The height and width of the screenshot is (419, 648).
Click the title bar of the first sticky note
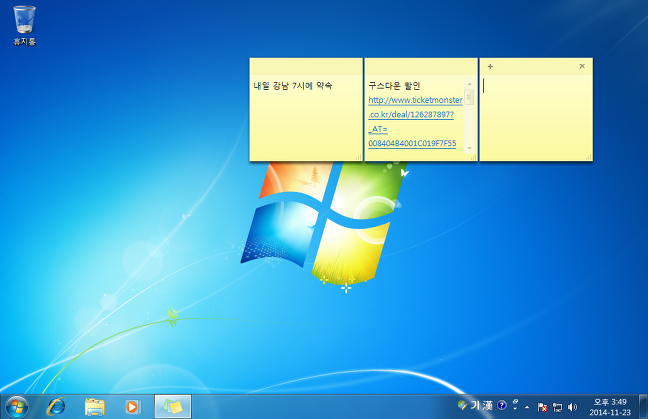(306, 66)
